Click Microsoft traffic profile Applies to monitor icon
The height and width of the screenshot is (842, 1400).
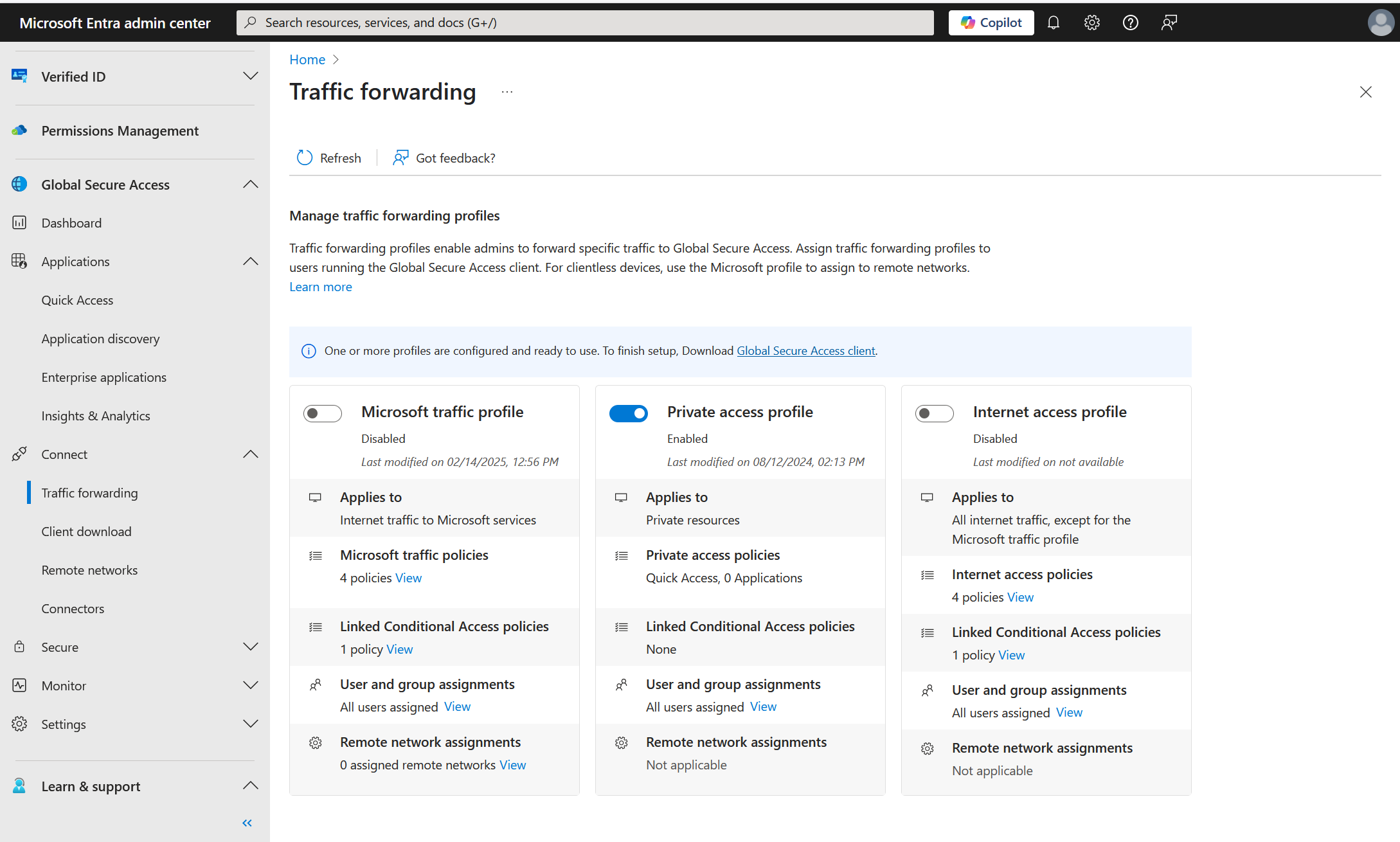click(x=315, y=497)
